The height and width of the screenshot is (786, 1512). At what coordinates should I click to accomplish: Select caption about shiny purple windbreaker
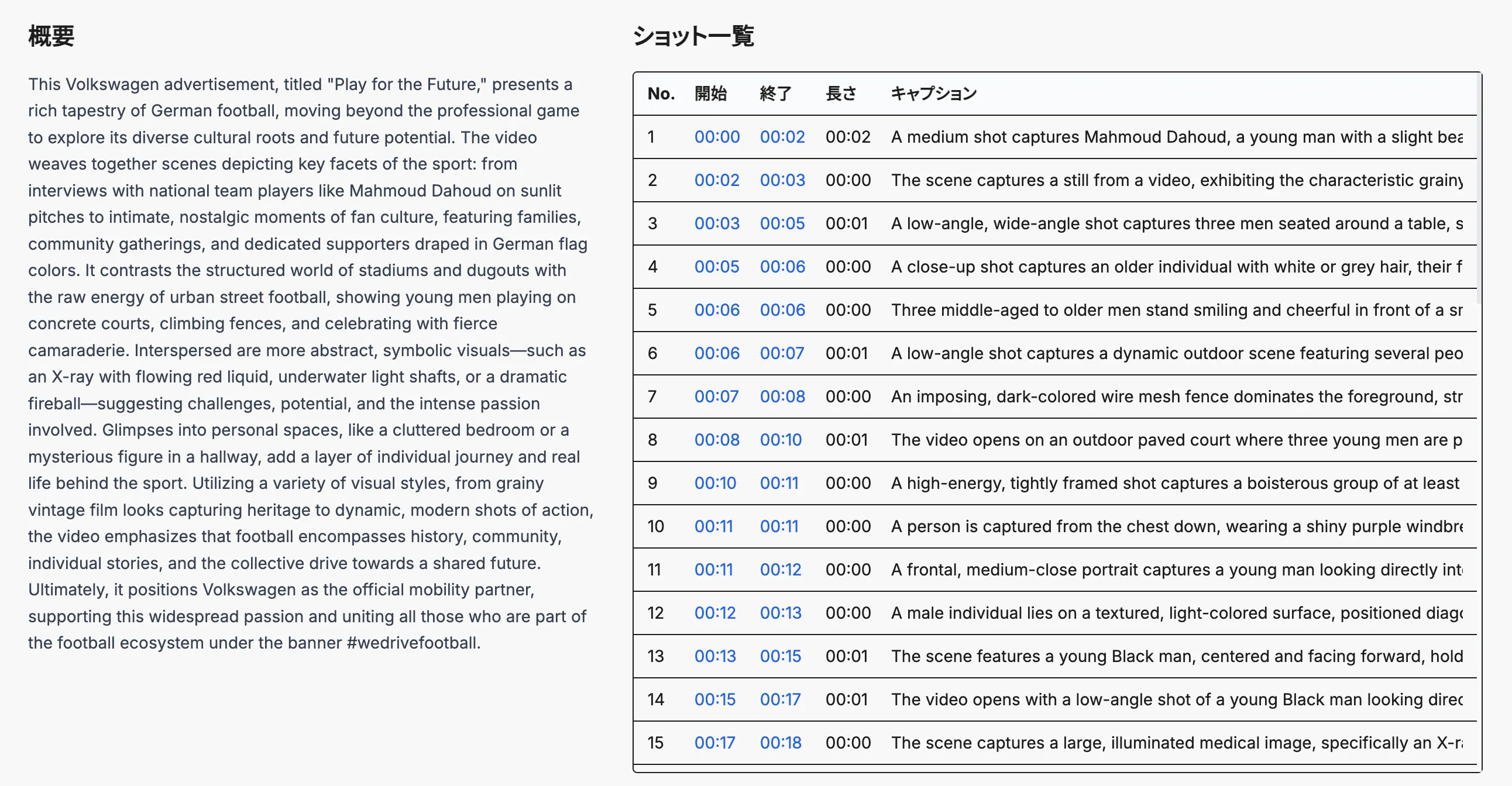(1177, 526)
